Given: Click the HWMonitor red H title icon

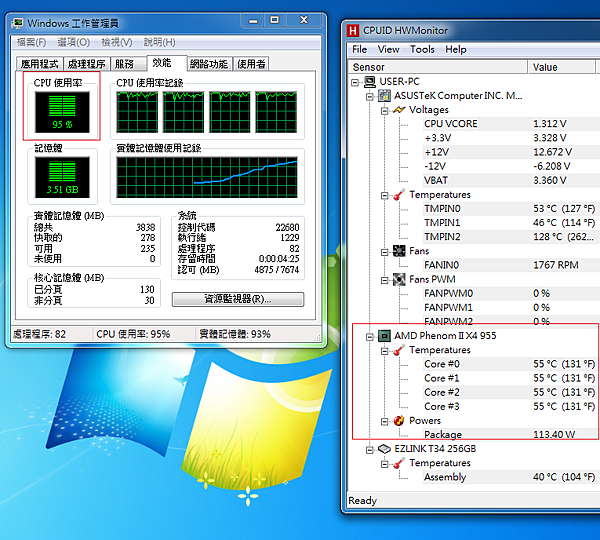Looking at the screenshot, I should 353,31.
